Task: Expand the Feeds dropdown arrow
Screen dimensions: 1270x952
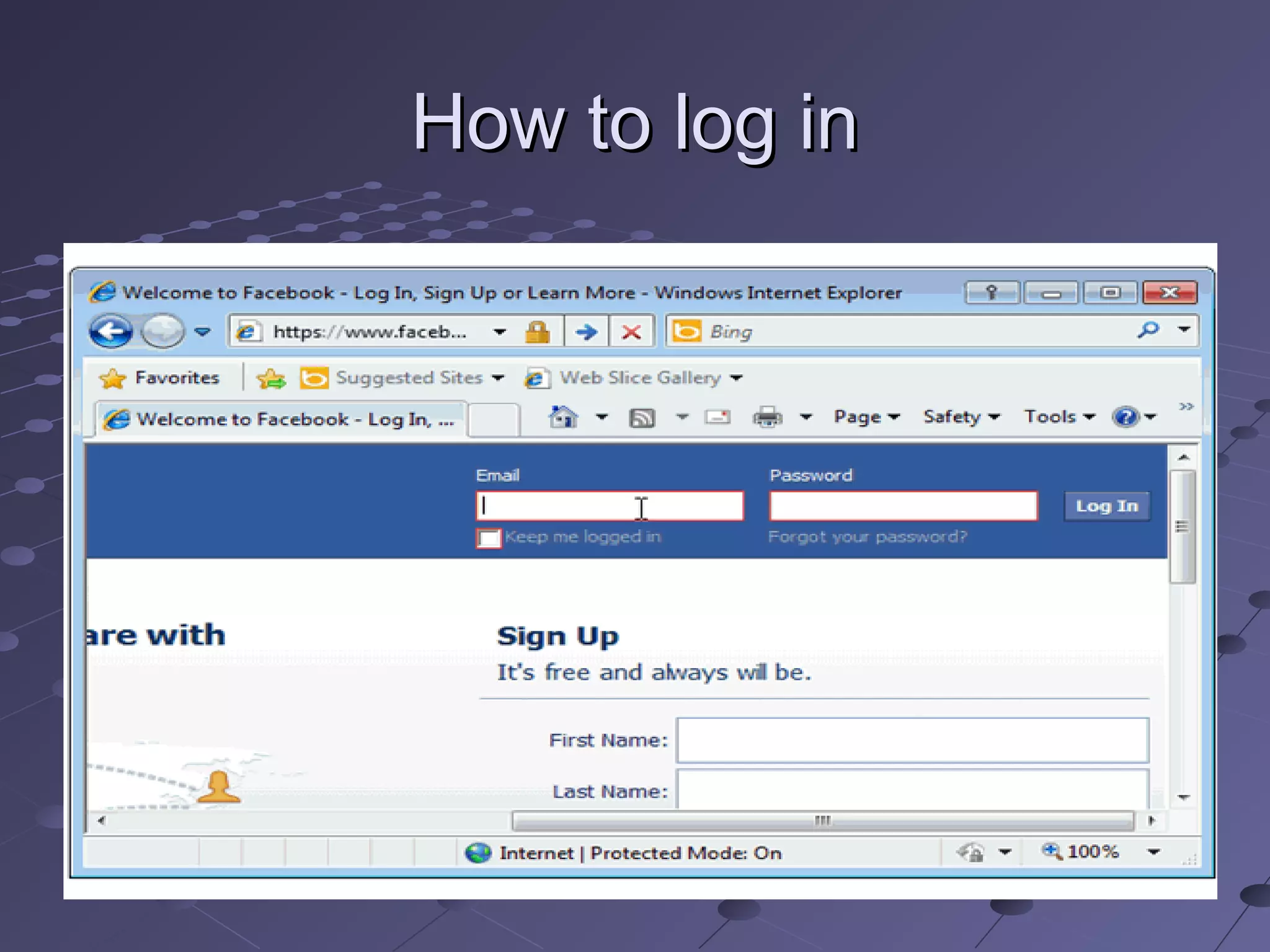Action: pos(682,417)
